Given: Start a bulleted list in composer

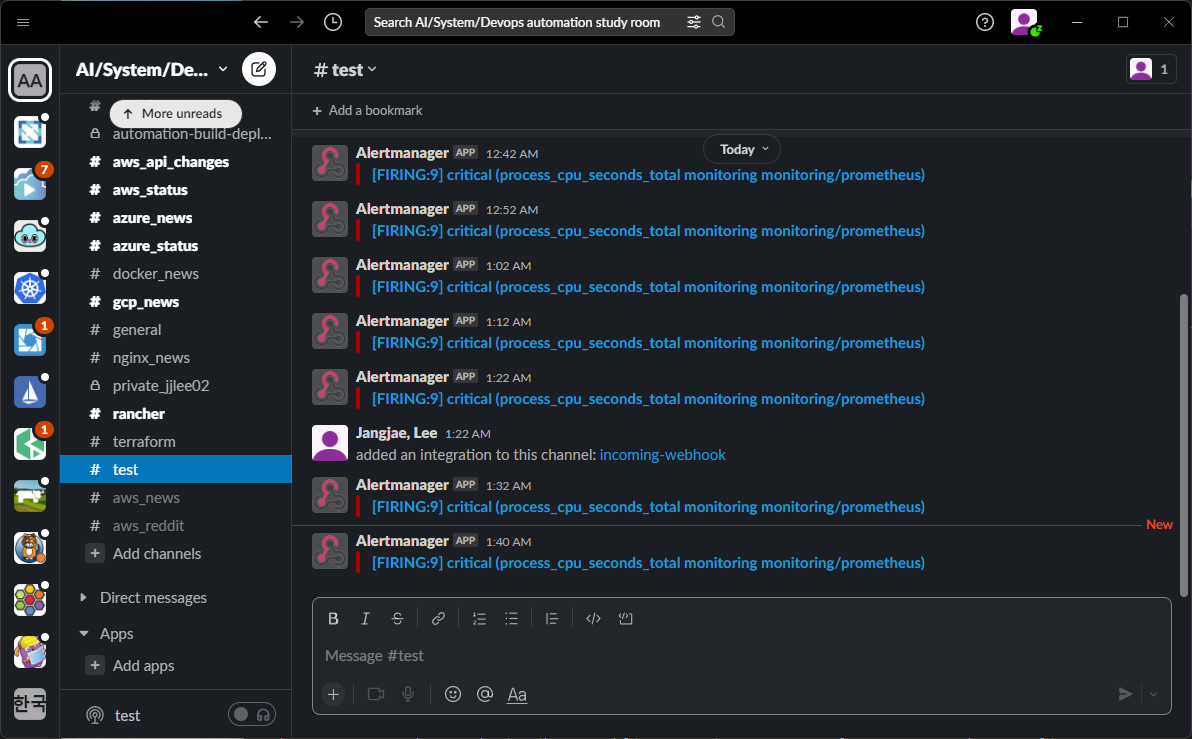Looking at the screenshot, I should [511, 619].
